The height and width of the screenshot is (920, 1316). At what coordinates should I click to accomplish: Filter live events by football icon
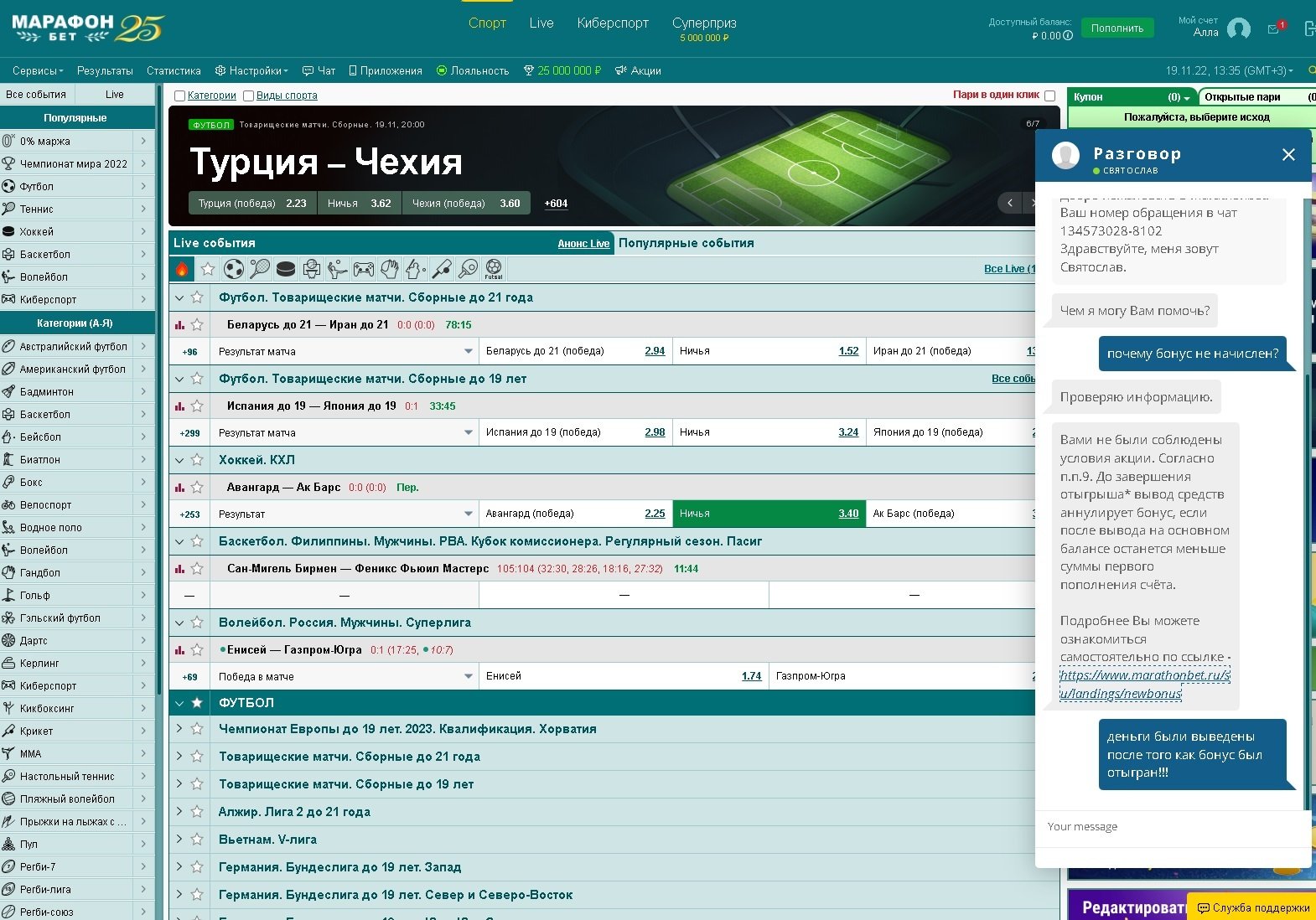click(x=234, y=269)
